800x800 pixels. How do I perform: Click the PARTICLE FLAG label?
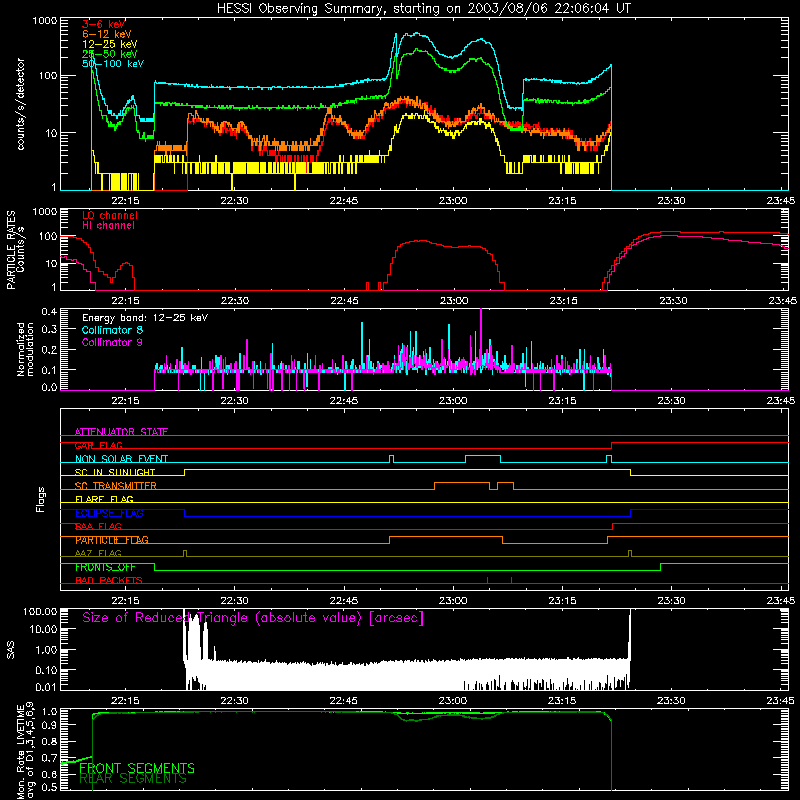[112, 540]
